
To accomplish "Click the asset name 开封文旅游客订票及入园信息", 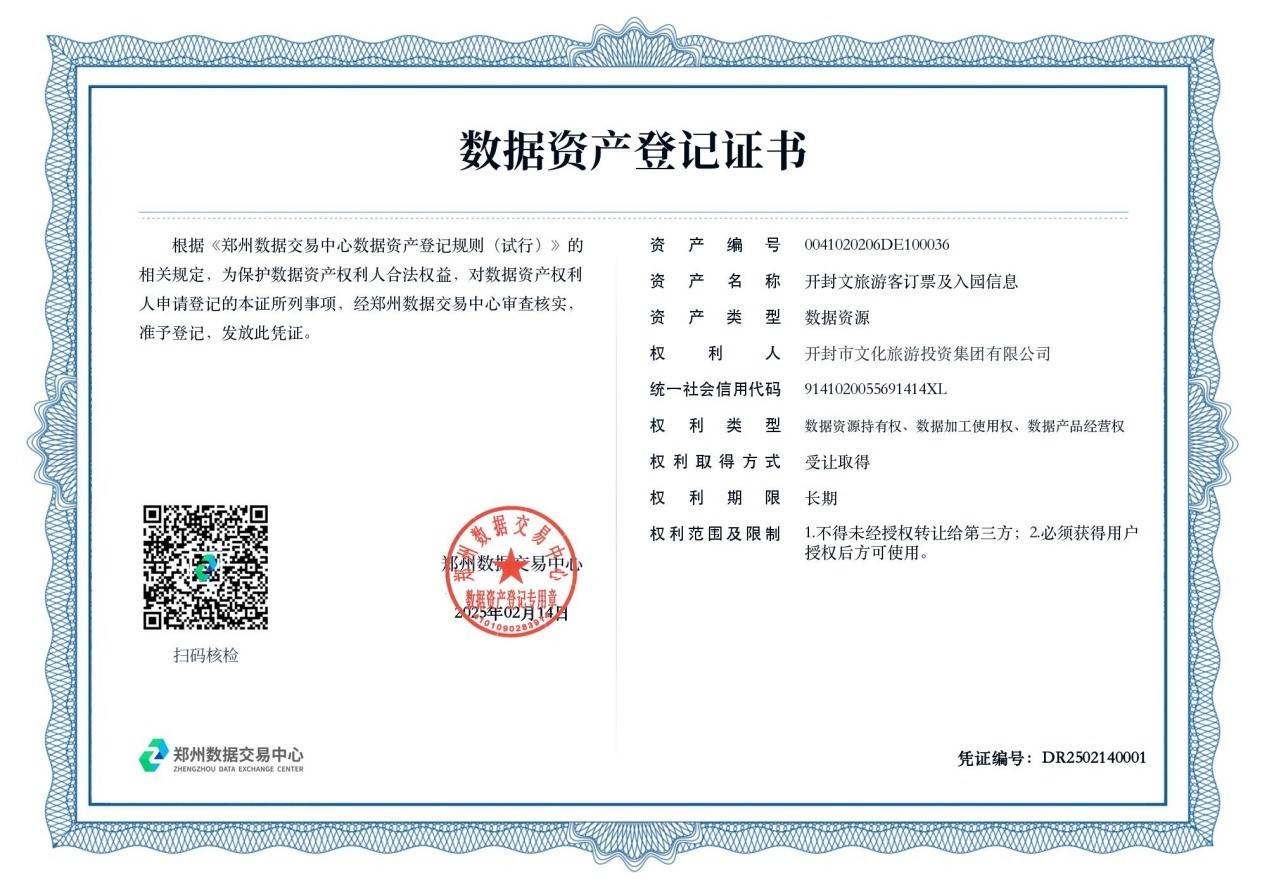I will tap(911, 282).
